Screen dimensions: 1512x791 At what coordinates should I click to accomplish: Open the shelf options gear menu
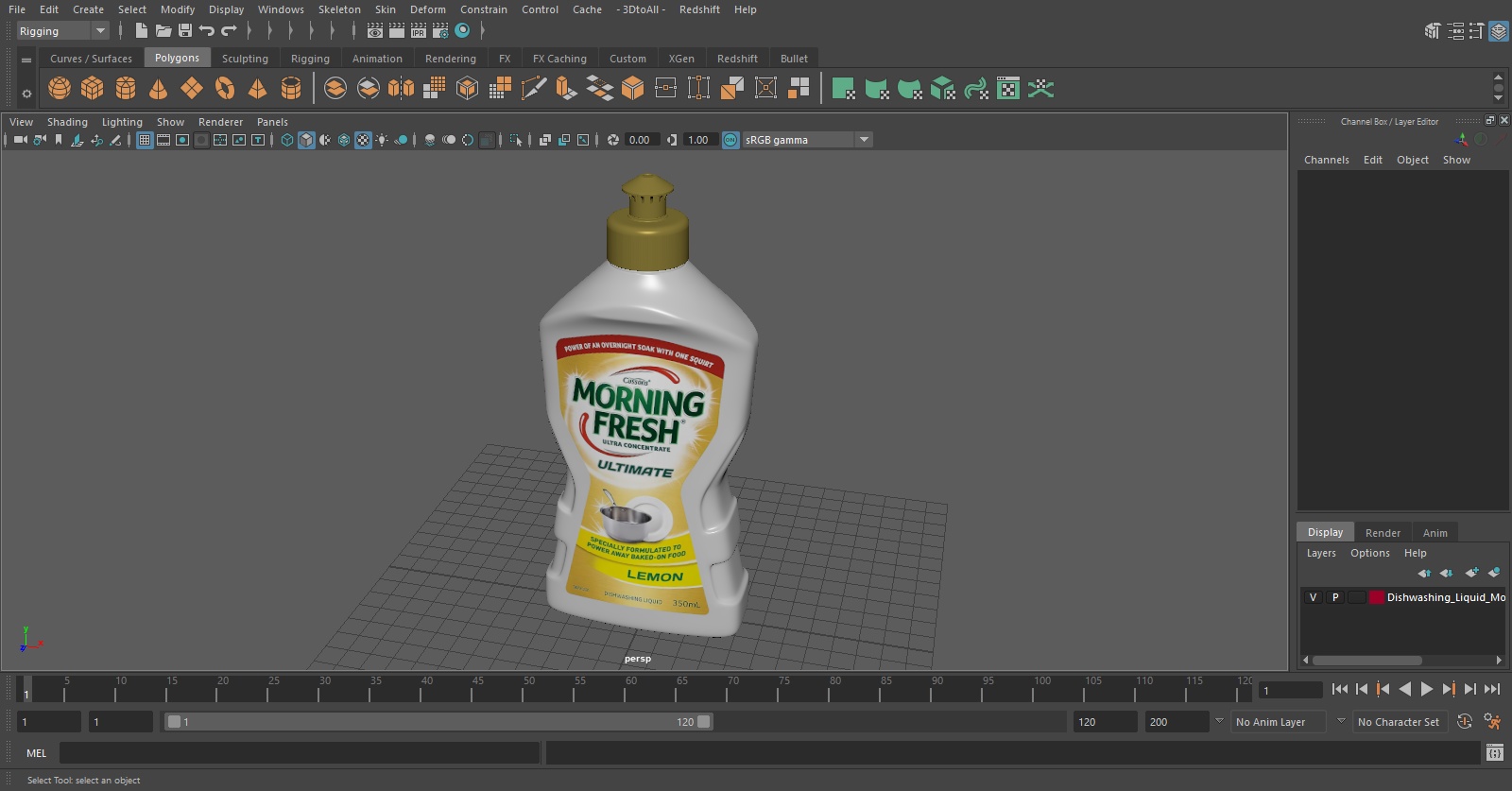[26, 93]
